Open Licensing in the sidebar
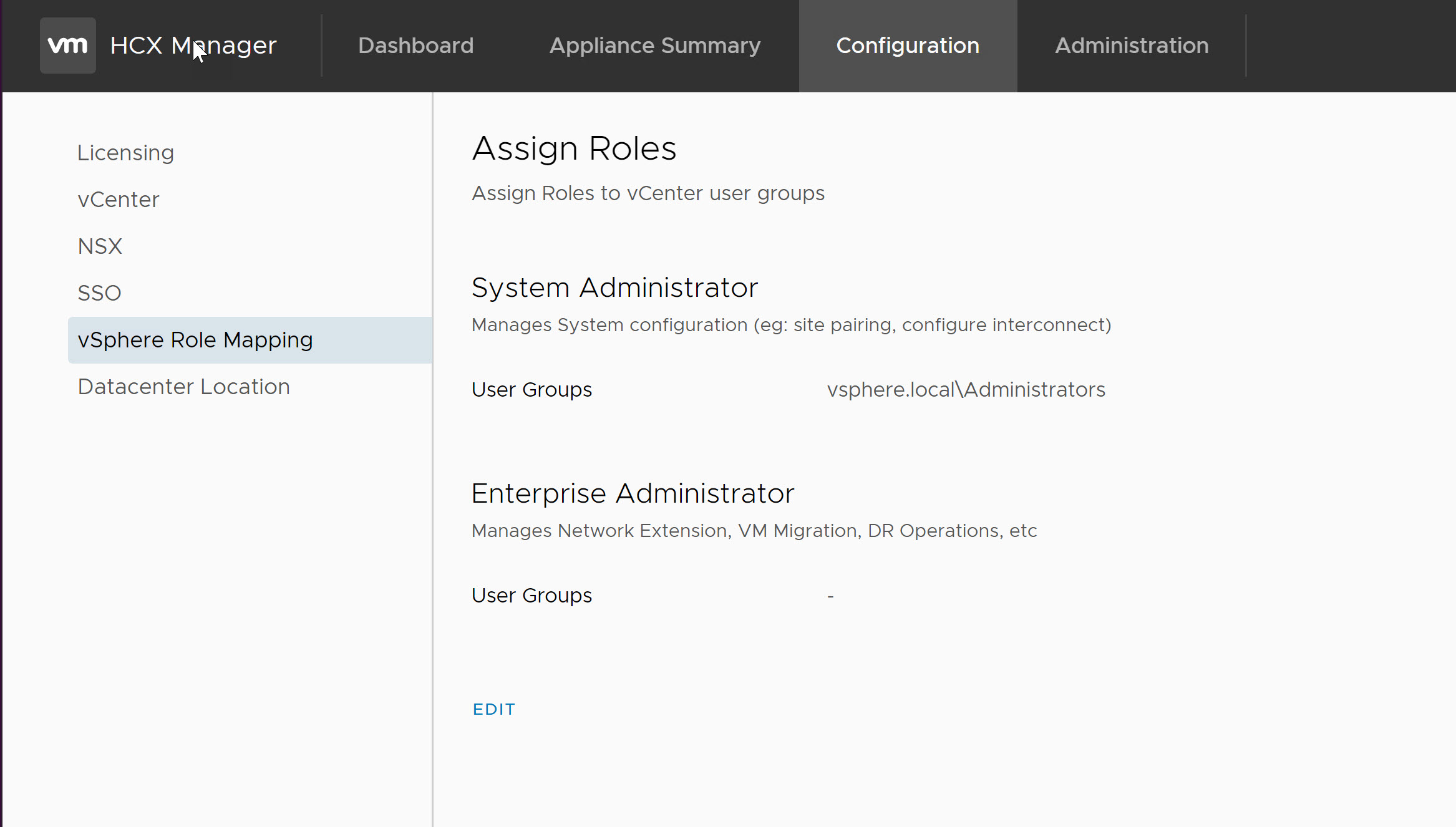Image resolution: width=1456 pixels, height=827 pixels. 125,153
